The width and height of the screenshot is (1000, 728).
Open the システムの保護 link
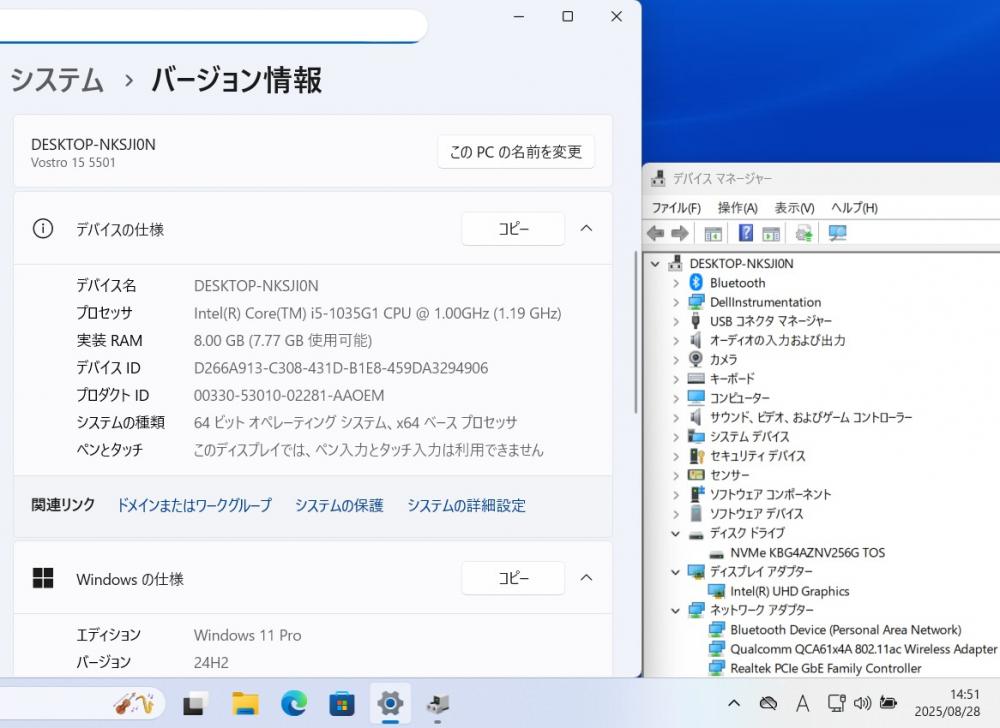(x=339, y=506)
